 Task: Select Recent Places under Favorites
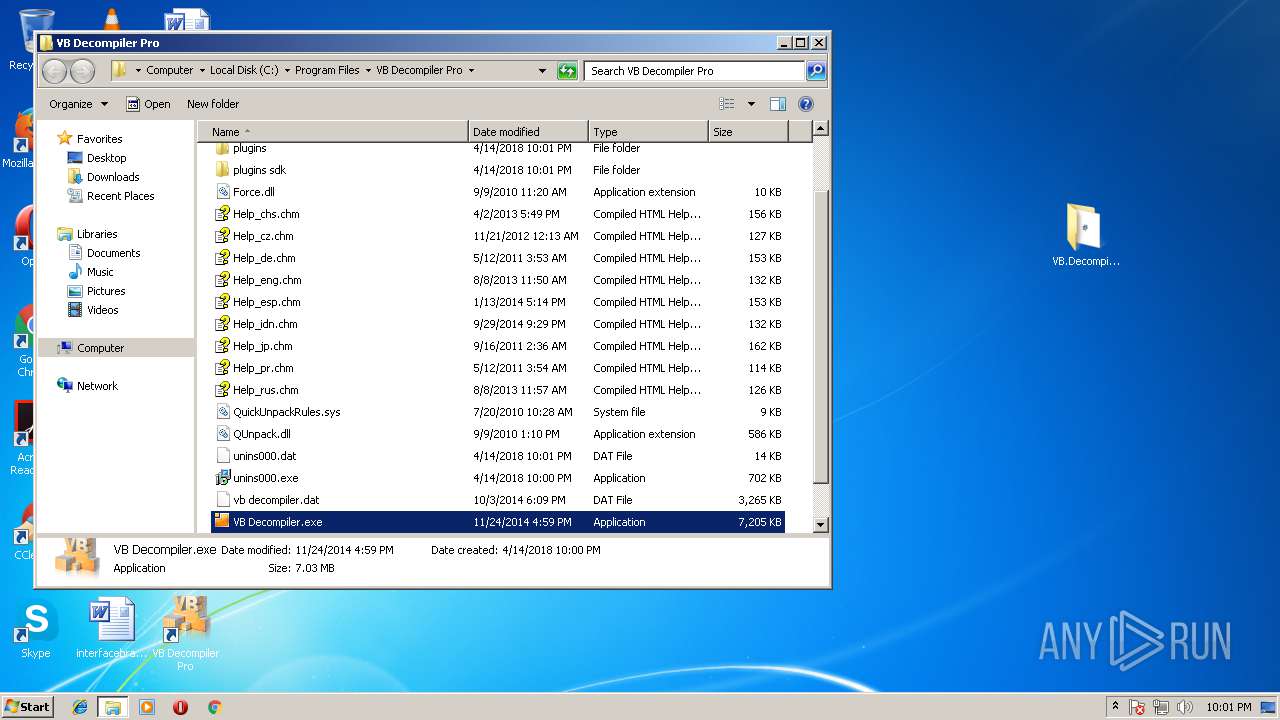click(111, 196)
